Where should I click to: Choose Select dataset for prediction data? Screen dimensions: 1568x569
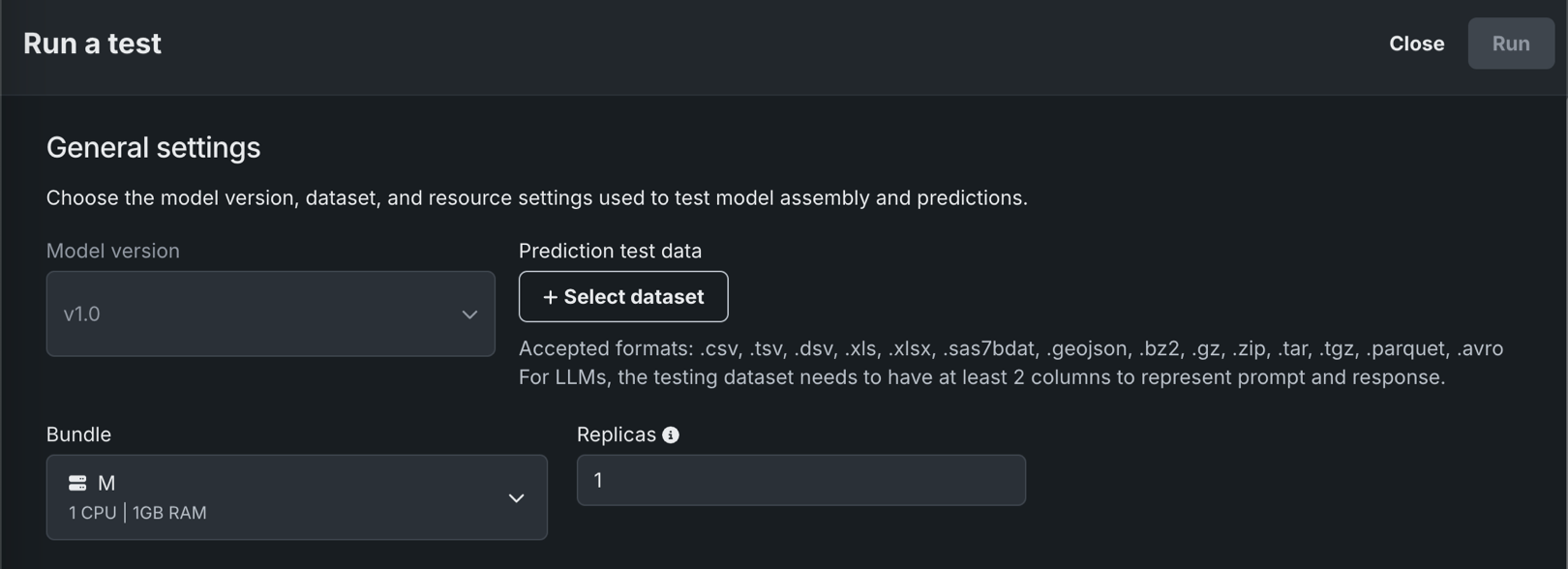pos(623,297)
